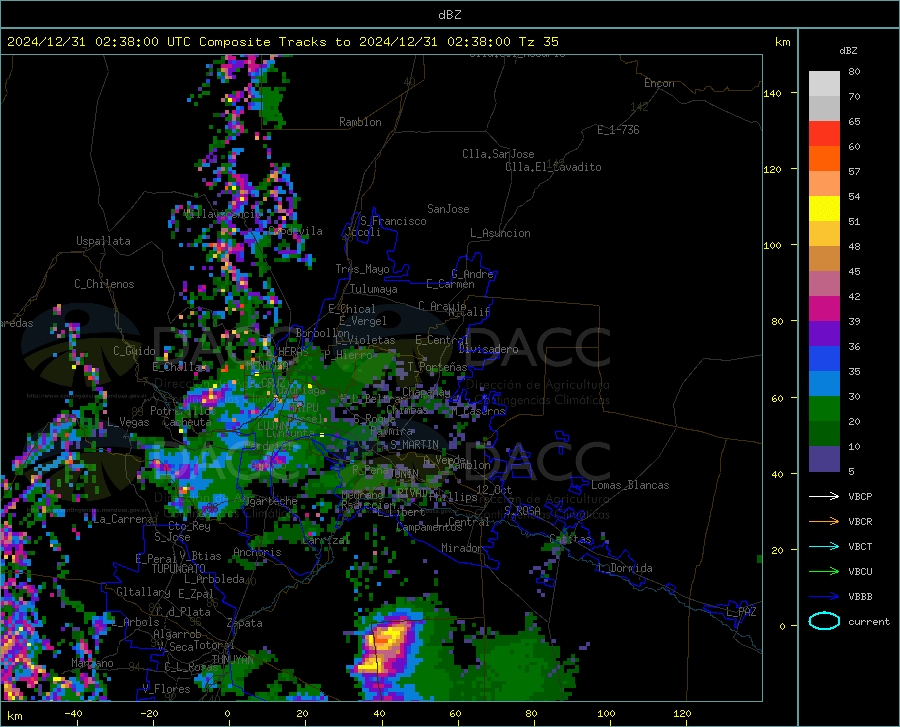This screenshot has height=727, width=900.
Task: Click the cyan VBCT arrow legend icon
Action: 824,546
